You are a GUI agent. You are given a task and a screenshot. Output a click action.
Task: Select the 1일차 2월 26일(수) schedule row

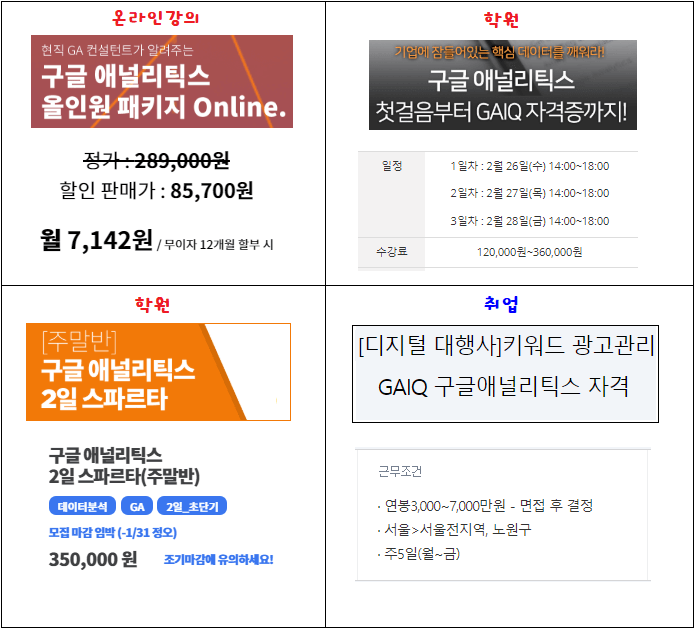pyautogui.click(x=530, y=166)
